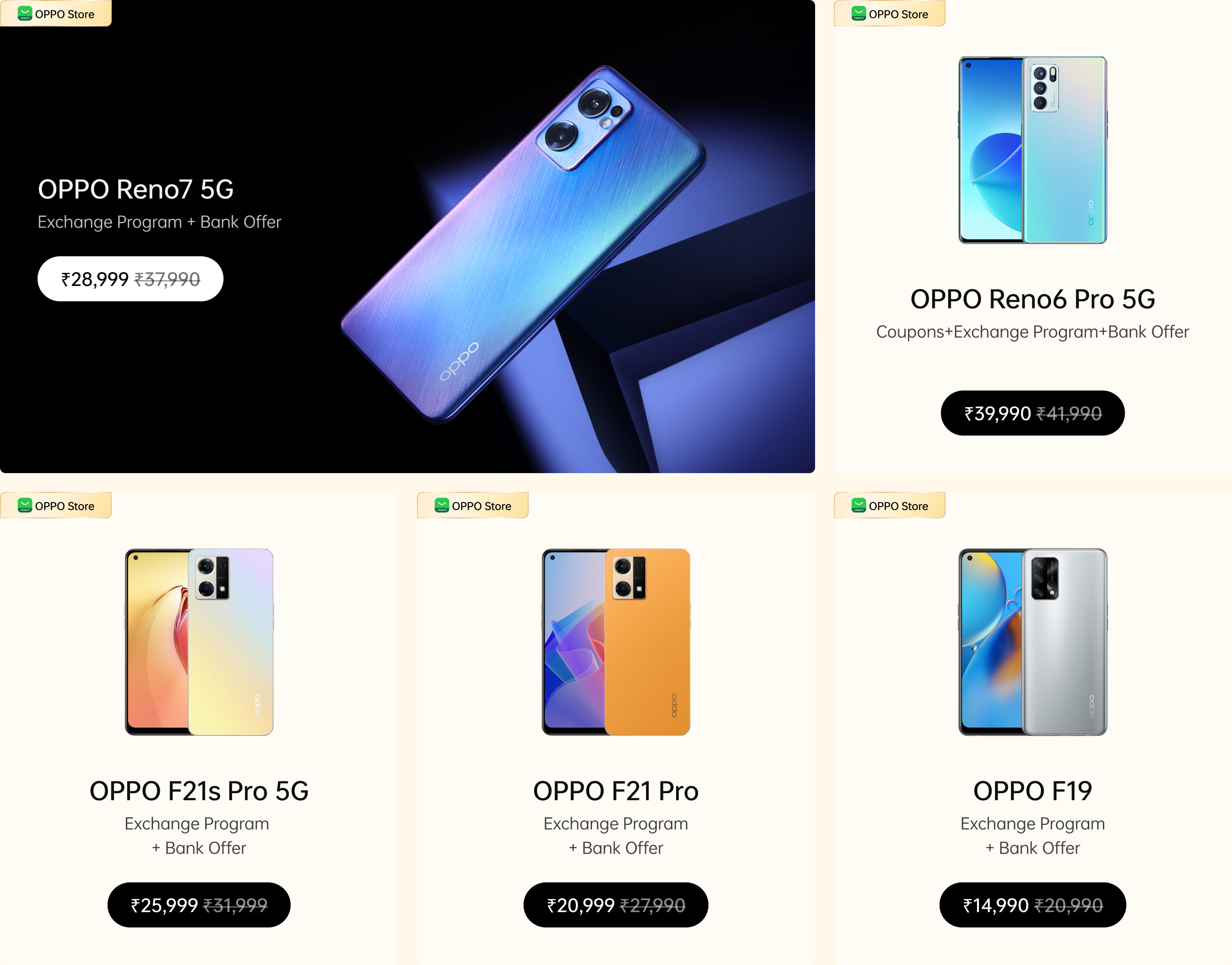Screen dimensions: 1232x965
Task: Click the silver OPPO F19 phone image
Action: coord(1032,642)
